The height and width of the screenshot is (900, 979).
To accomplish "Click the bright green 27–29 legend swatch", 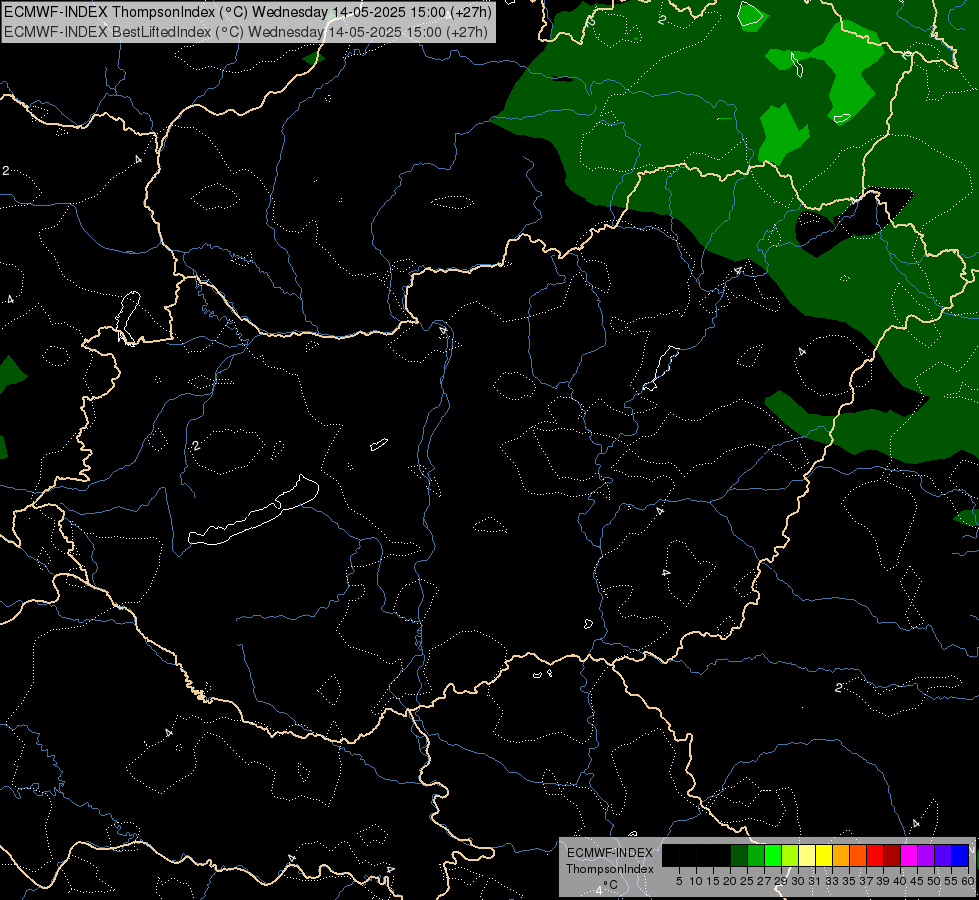I will (x=773, y=855).
